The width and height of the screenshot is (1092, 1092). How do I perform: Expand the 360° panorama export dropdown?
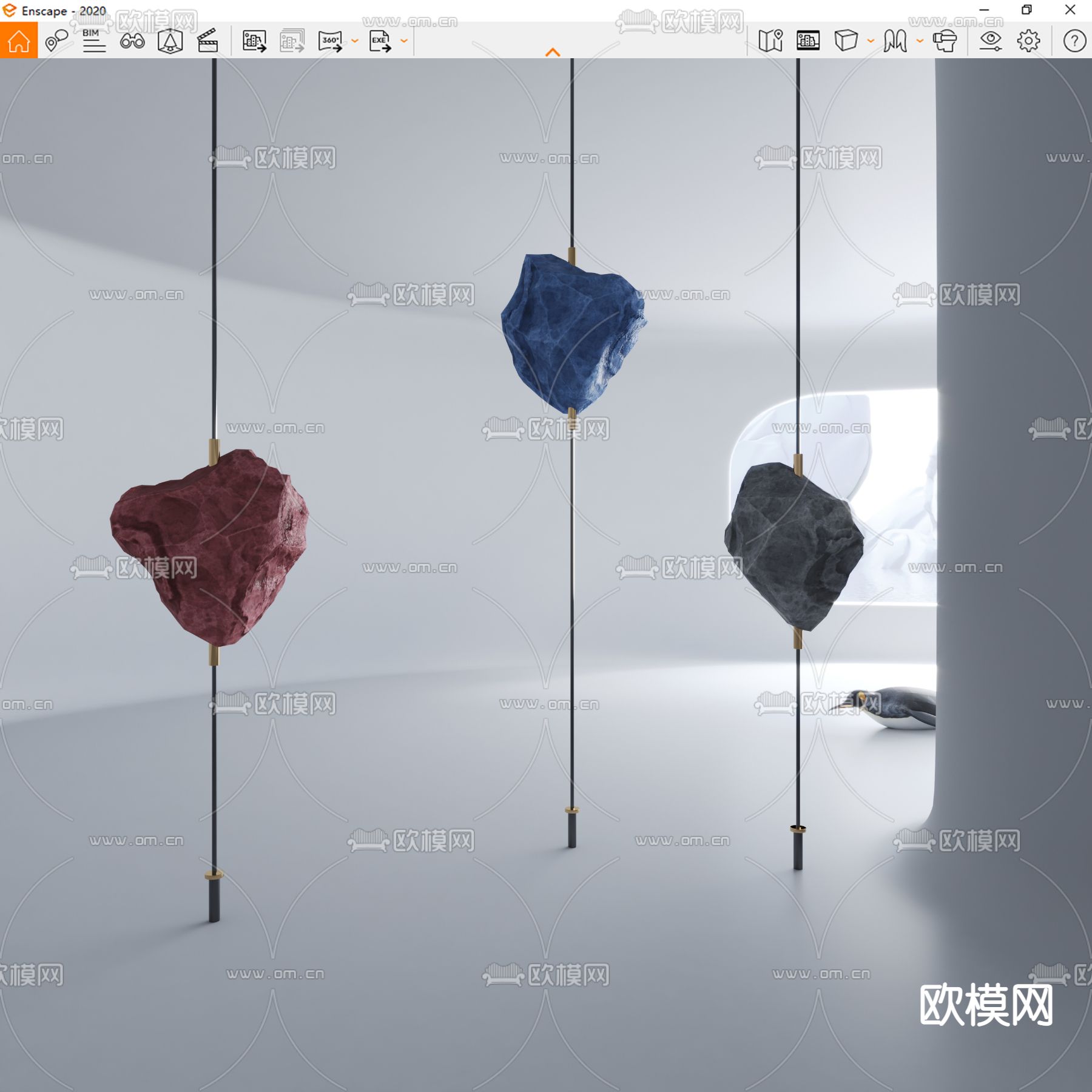point(354,41)
